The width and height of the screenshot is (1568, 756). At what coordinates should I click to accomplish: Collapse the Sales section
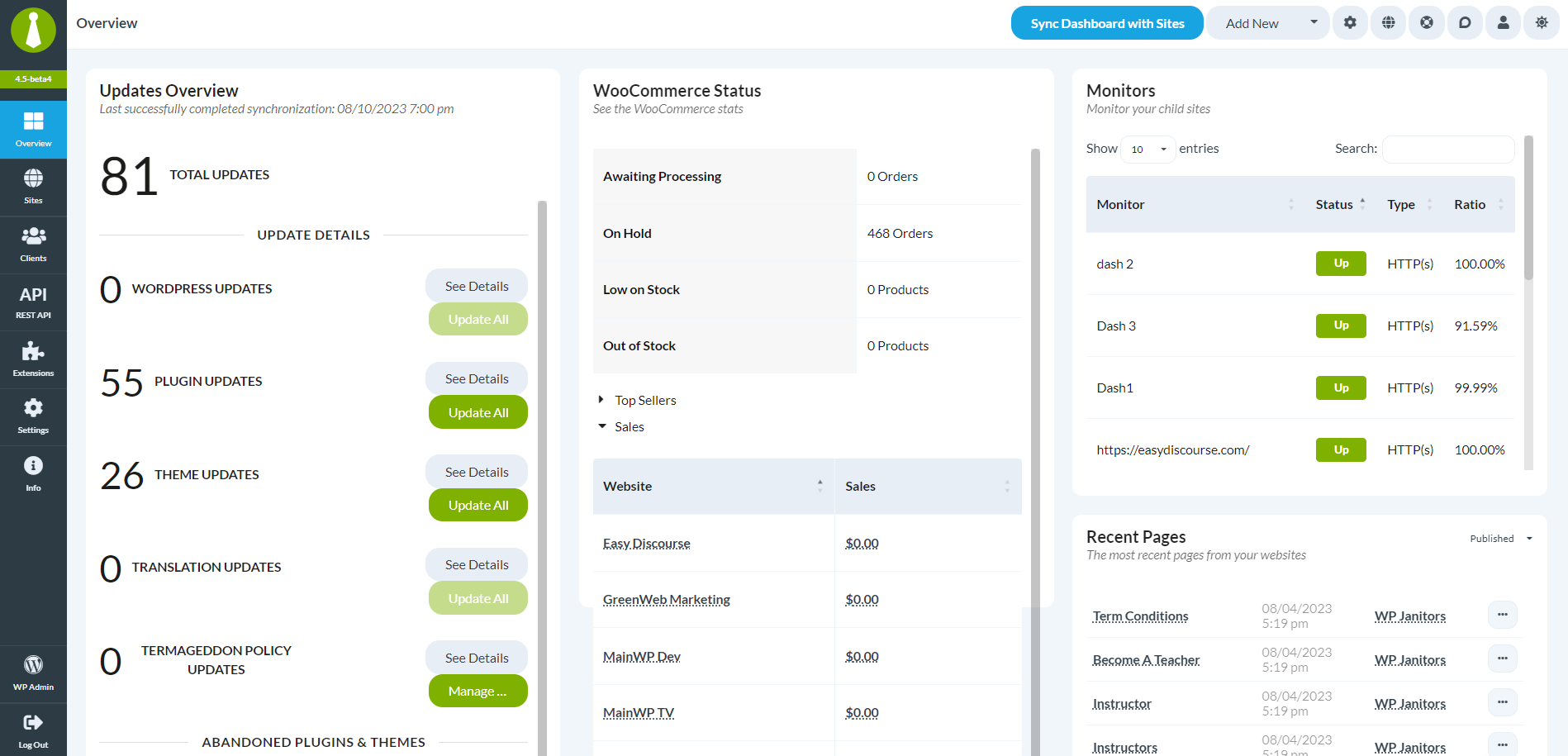621,426
